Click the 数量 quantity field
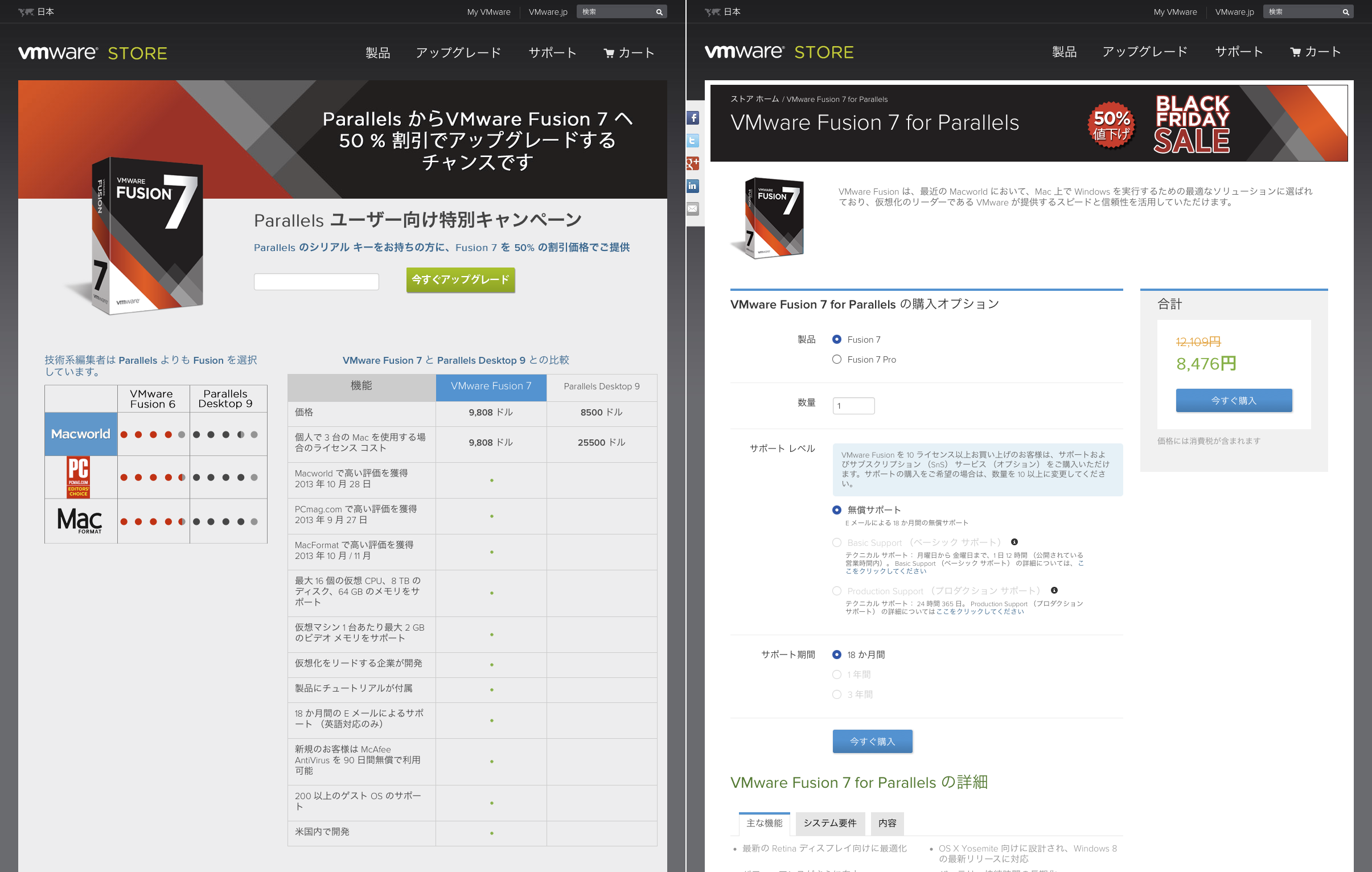Screen dimensions: 1372x872 click(x=853, y=405)
